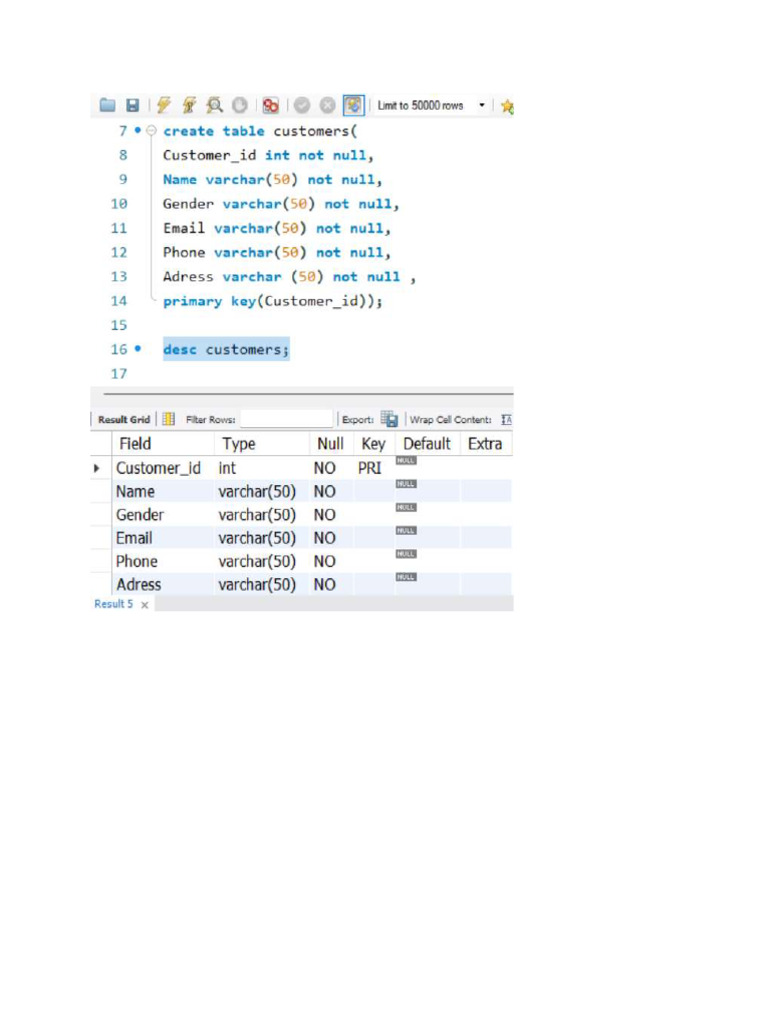Click line number 12 in gutter

coord(119,253)
